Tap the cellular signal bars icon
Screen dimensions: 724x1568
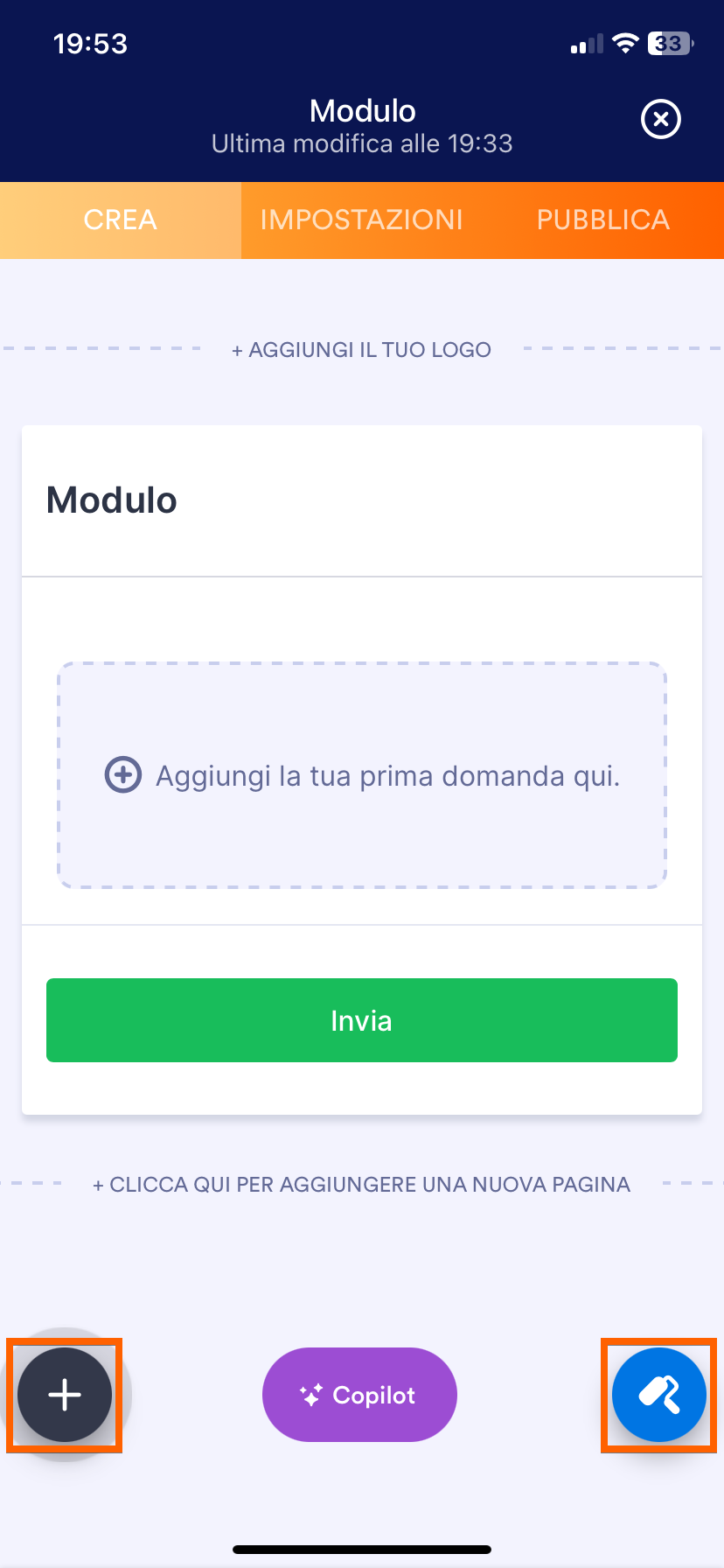[587, 44]
